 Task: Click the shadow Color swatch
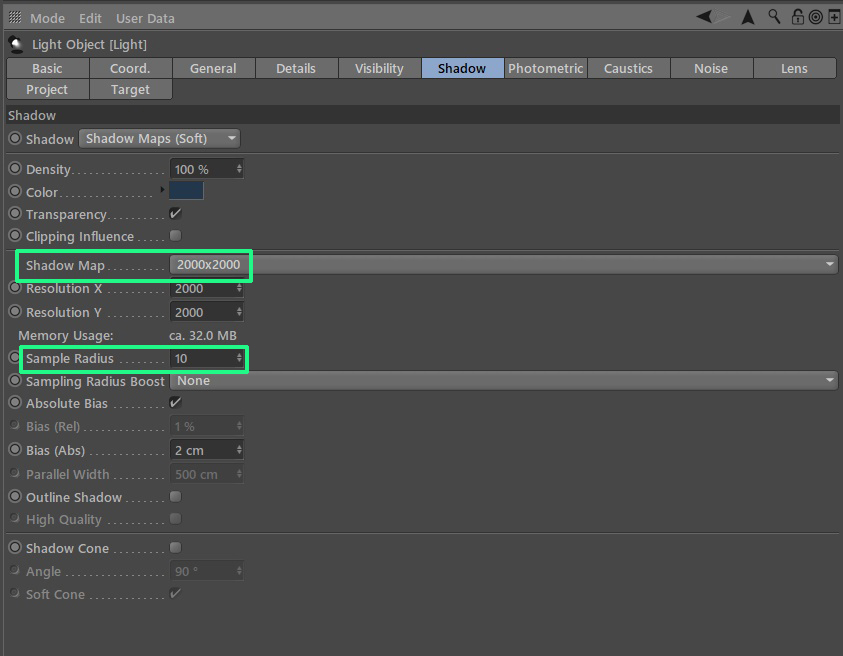[186, 191]
